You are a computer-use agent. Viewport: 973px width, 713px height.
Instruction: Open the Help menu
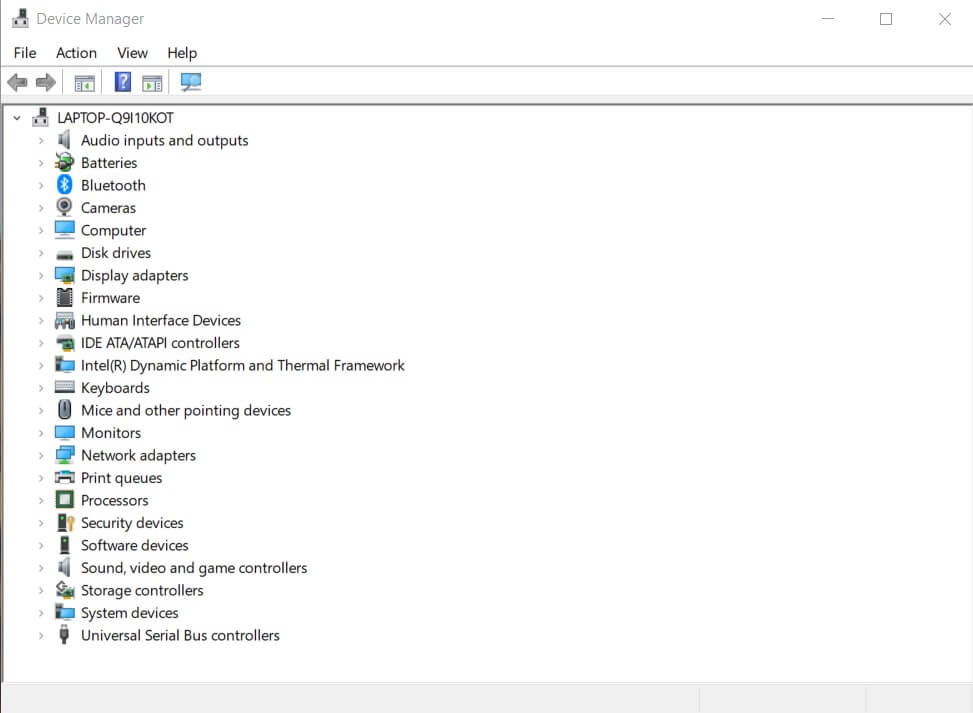point(182,53)
